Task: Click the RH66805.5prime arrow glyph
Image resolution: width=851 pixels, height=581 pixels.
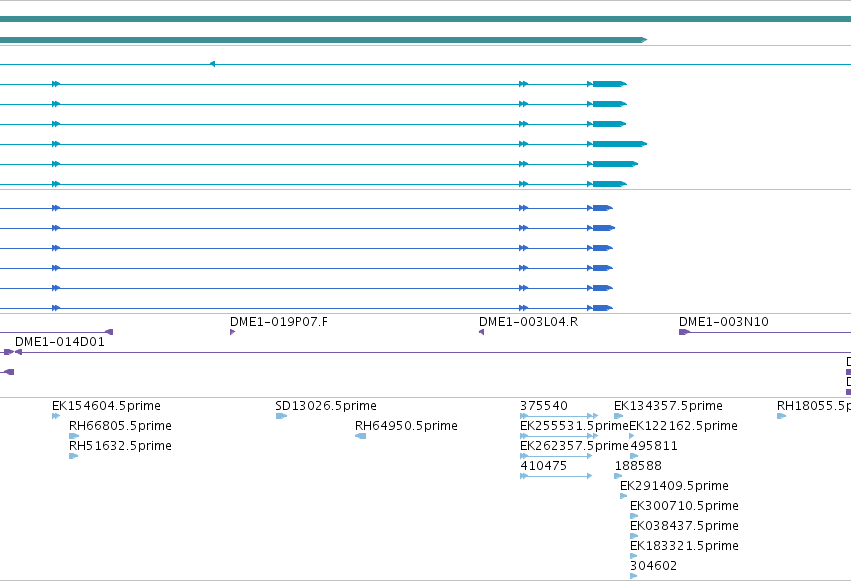Action: tap(74, 436)
